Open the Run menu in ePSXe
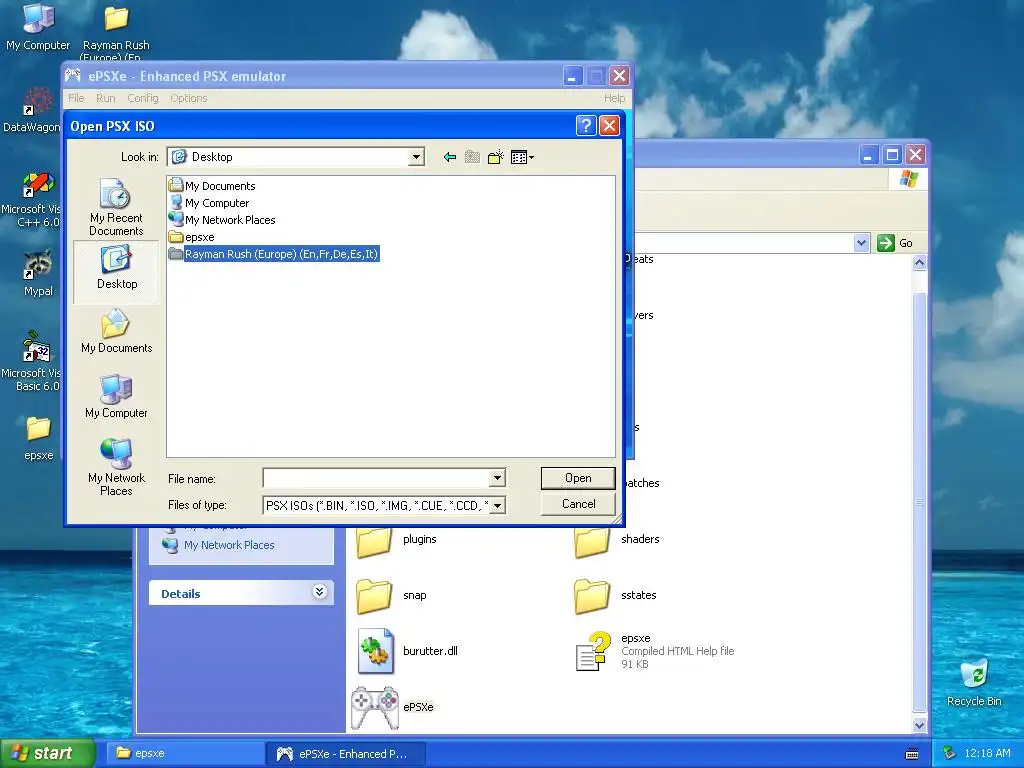1024x768 pixels. pos(105,98)
